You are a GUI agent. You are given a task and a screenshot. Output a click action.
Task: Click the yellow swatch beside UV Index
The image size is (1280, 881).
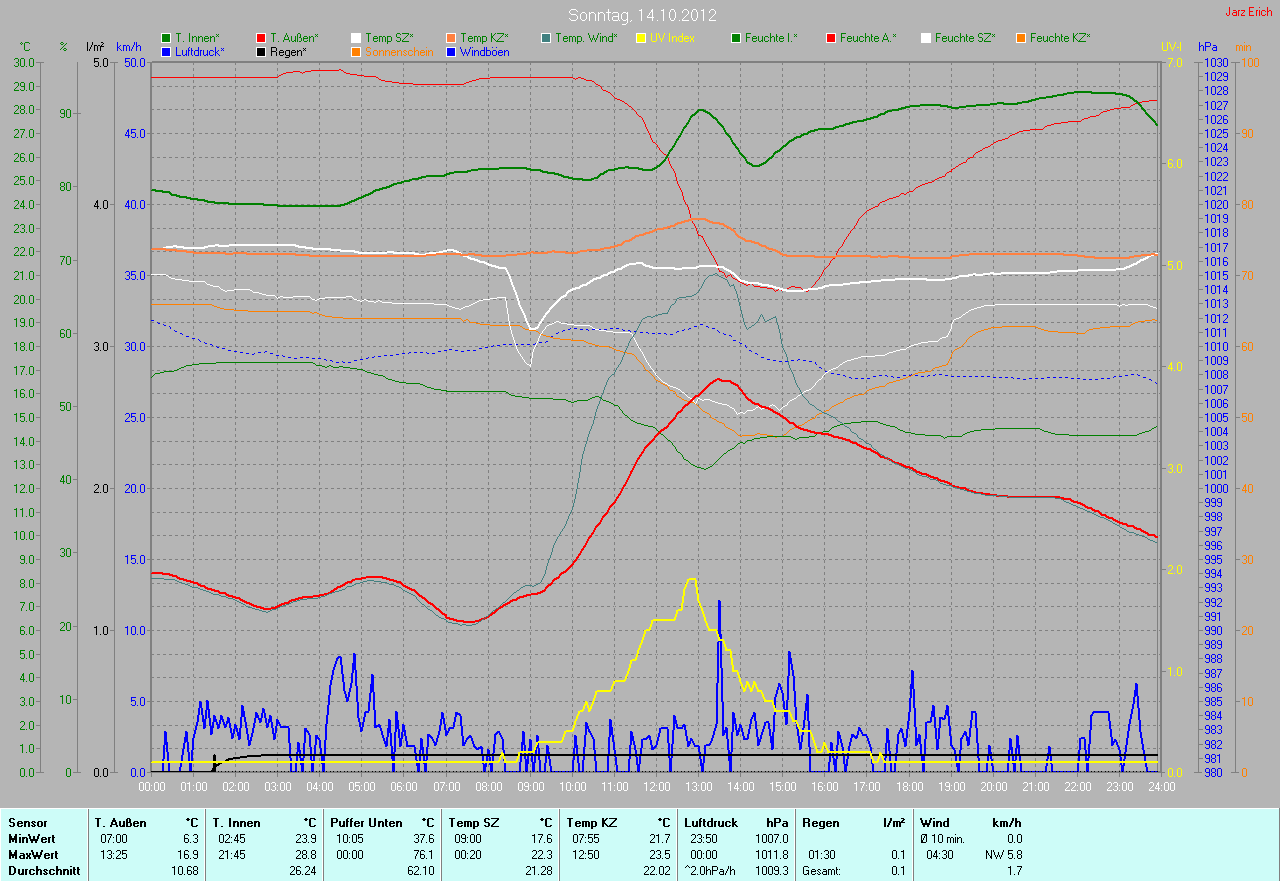click(641, 38)
